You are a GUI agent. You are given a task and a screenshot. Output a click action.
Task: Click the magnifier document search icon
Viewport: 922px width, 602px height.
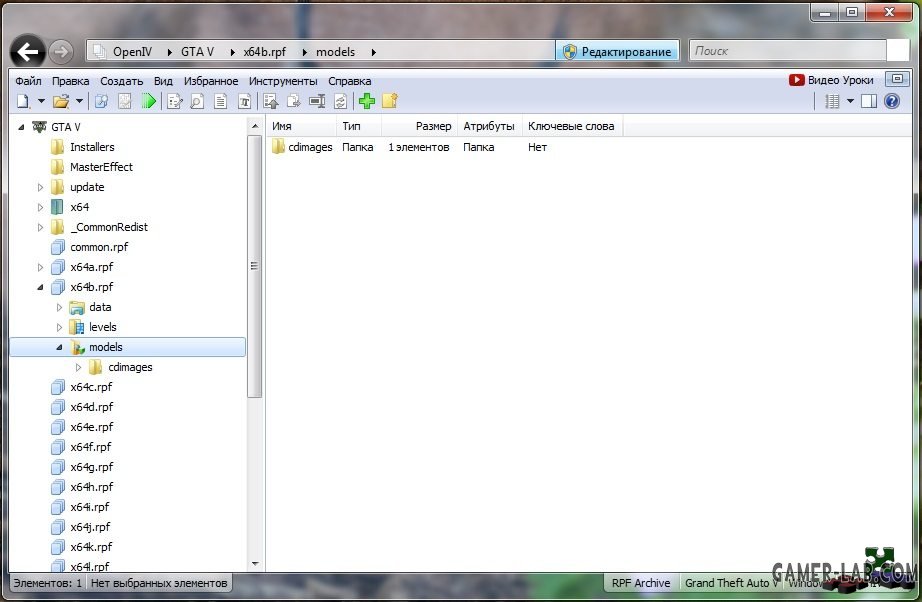[197, 101]
